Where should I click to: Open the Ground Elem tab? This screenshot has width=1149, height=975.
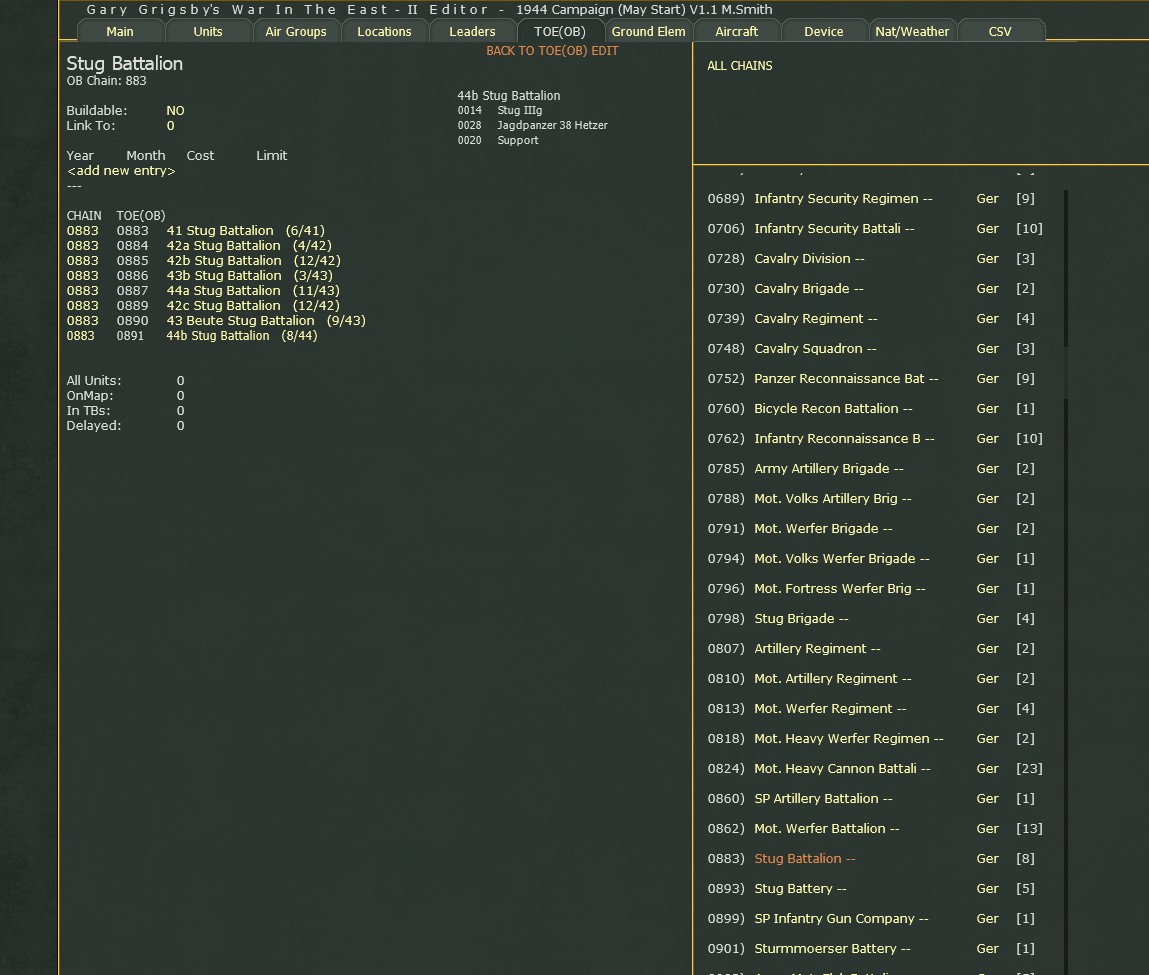pos(649,31)
